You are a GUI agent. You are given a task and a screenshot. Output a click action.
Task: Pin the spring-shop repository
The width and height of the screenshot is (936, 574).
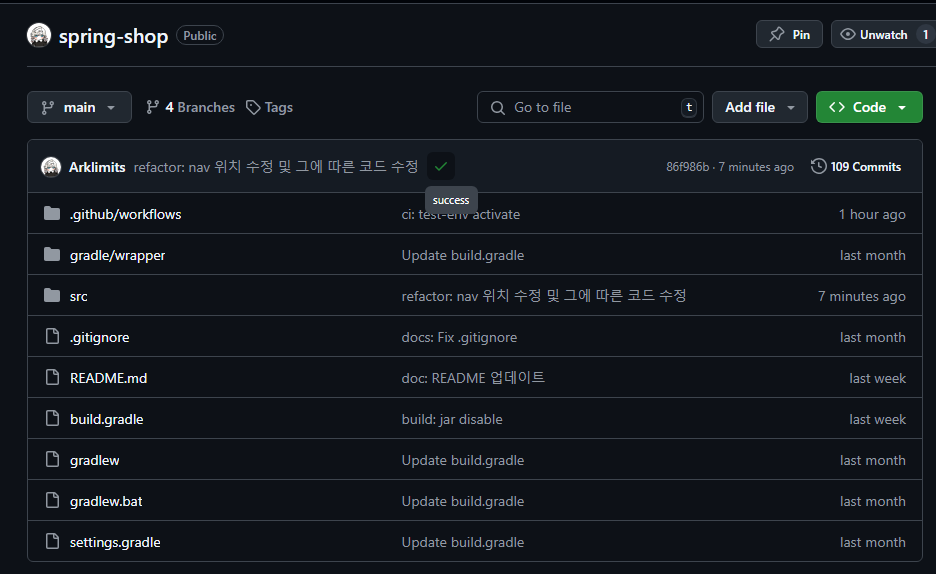pyautogui.click(x=789, y=34)
